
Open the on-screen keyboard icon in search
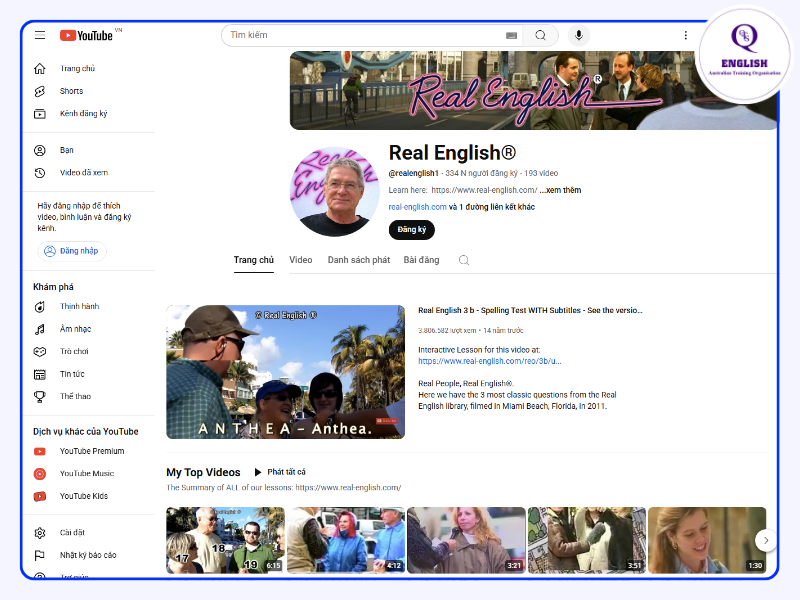click(x=511, y=35)
